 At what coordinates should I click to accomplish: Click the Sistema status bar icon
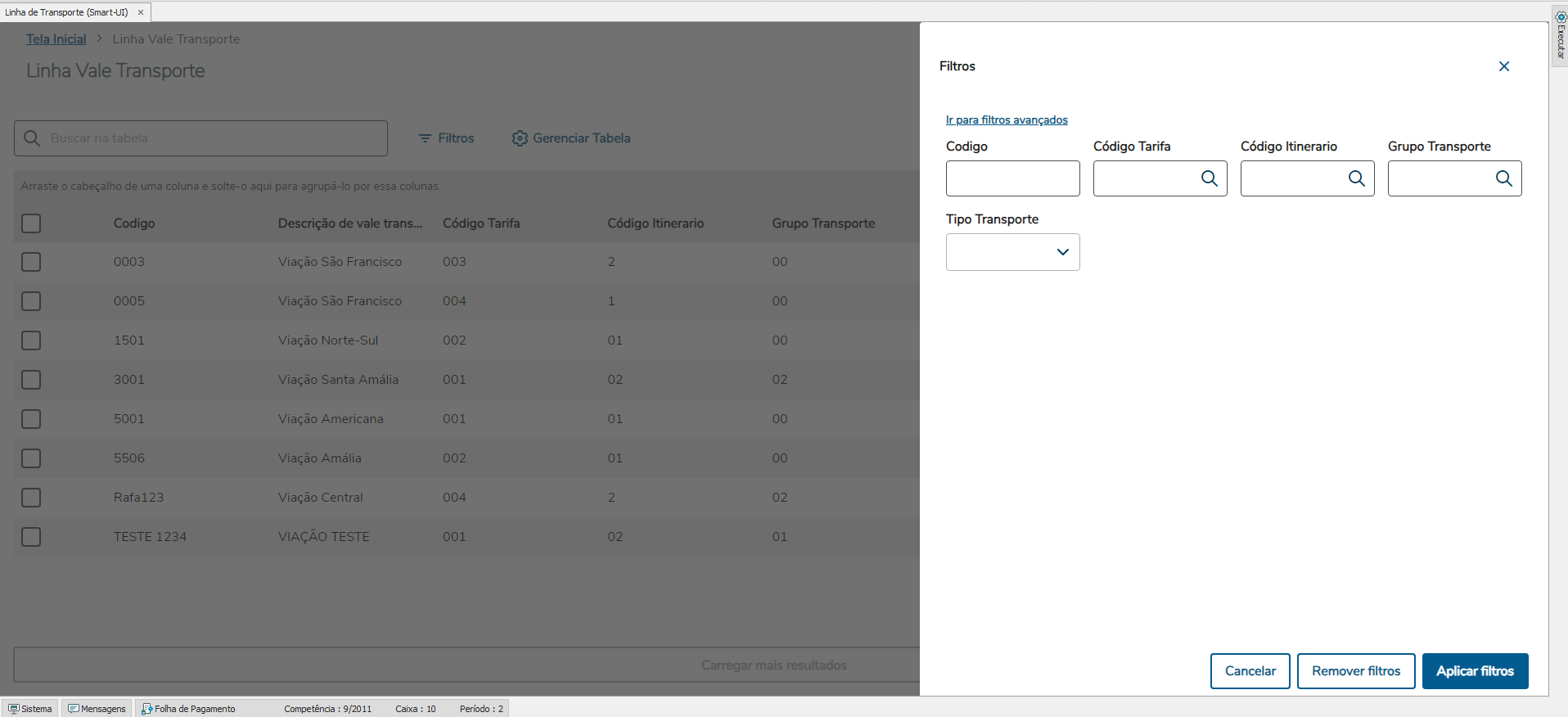[14, 709]
